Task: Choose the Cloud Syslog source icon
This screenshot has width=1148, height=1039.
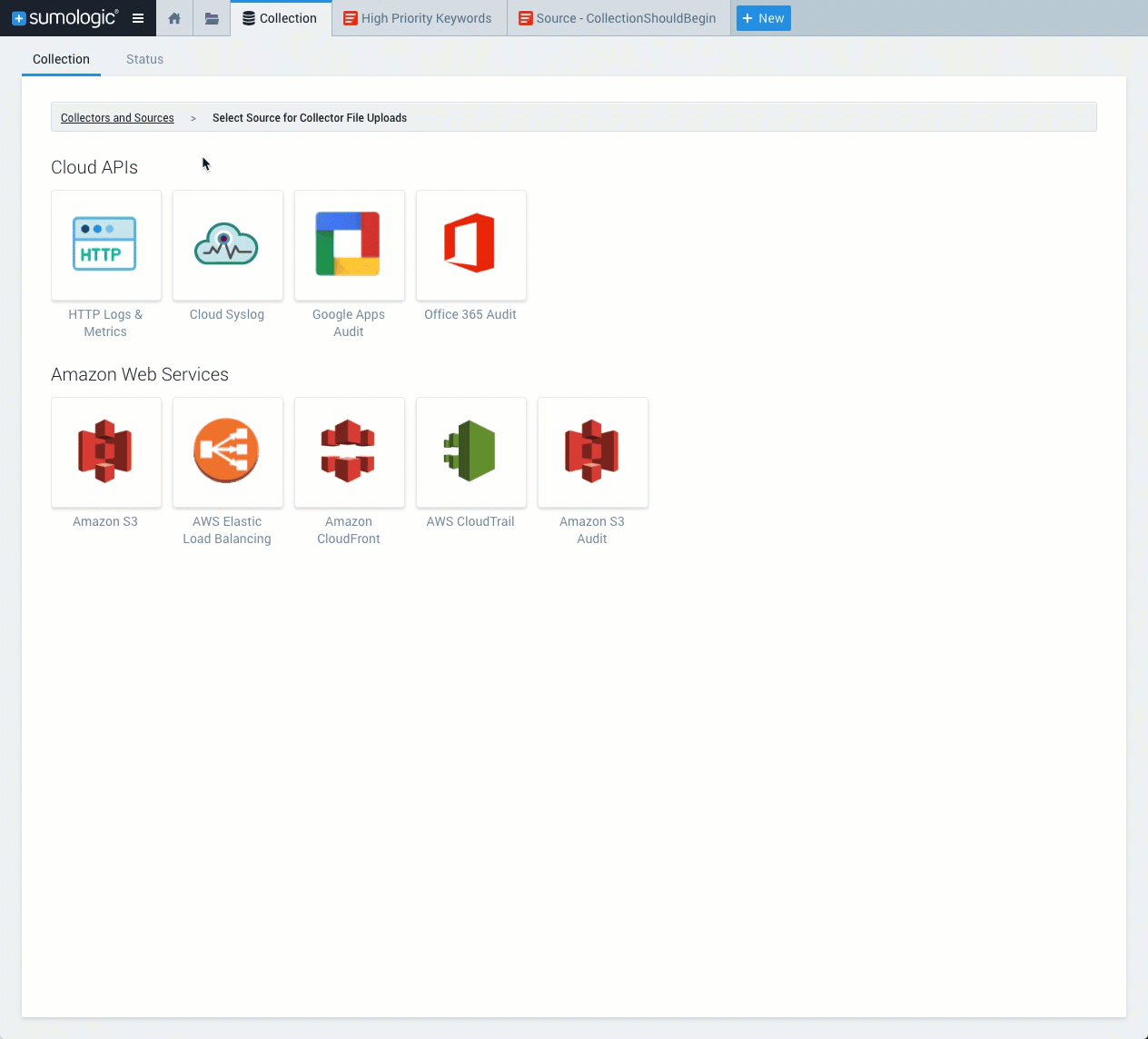Action: pos(228,245)
